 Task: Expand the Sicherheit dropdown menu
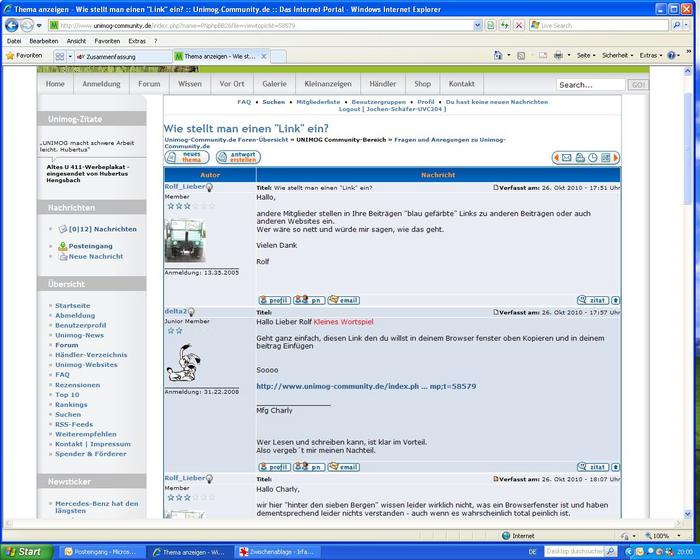(x=617, y=56)
